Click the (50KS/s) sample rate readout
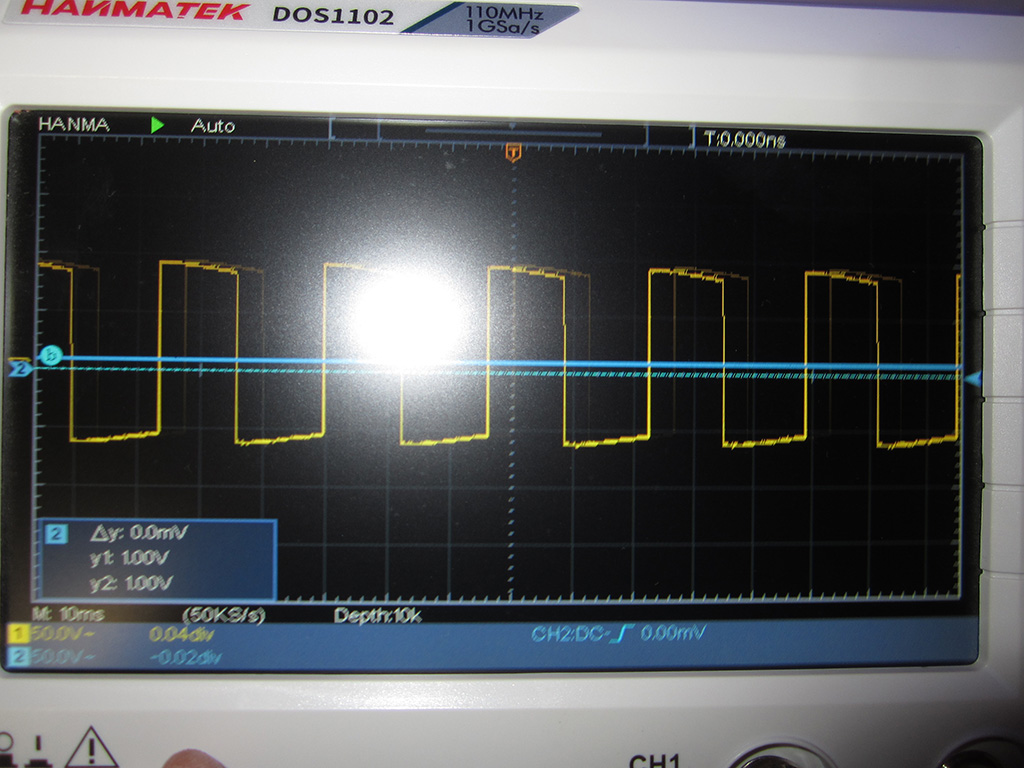The width and height of the screenshot is (1024, 768). 223,615
